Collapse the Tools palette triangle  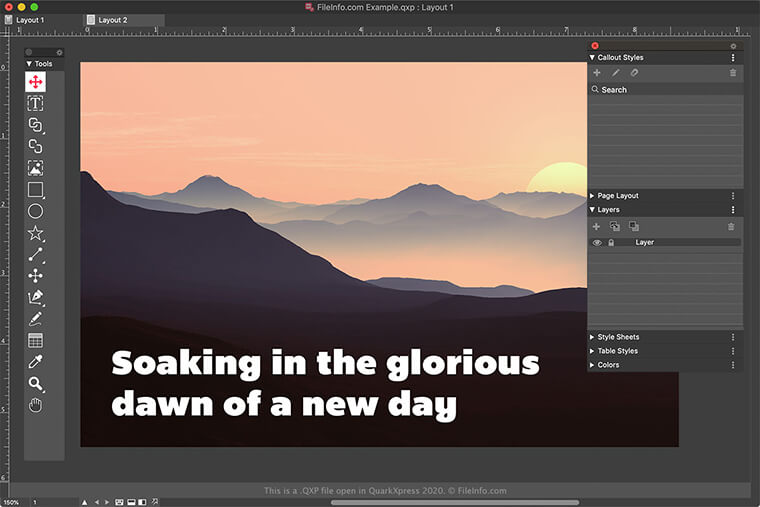click(x=29, y=64)
